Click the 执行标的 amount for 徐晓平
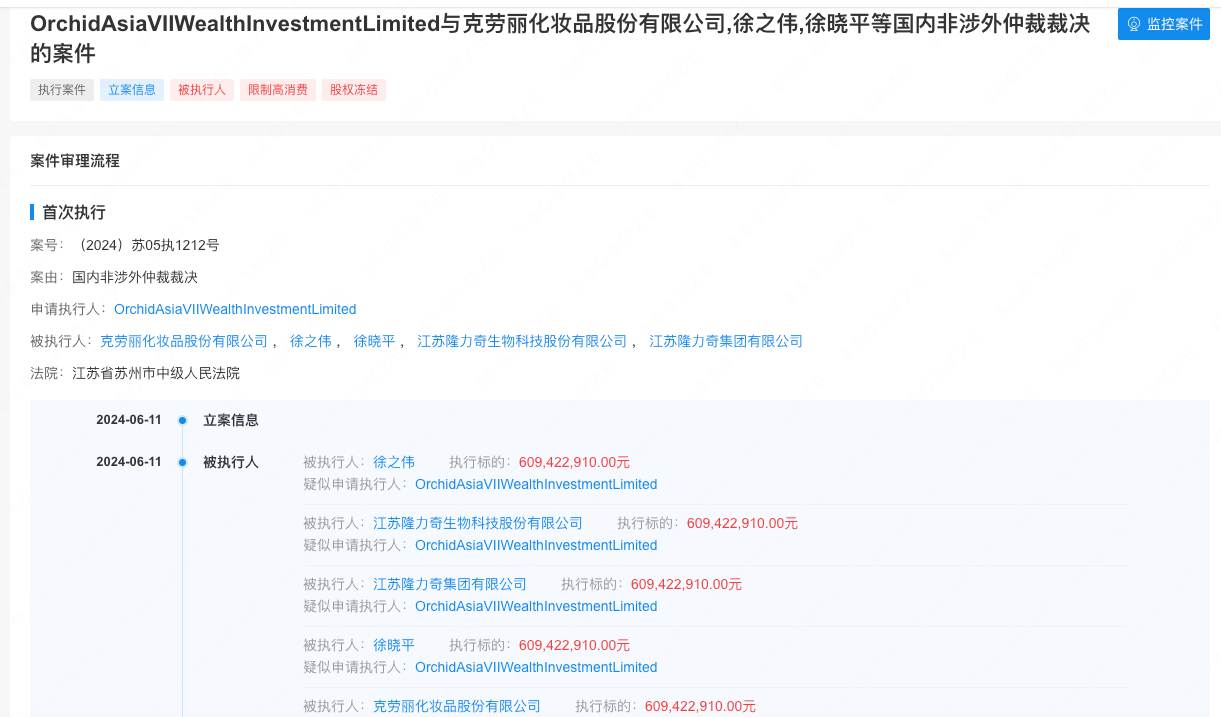 [574, 645]
